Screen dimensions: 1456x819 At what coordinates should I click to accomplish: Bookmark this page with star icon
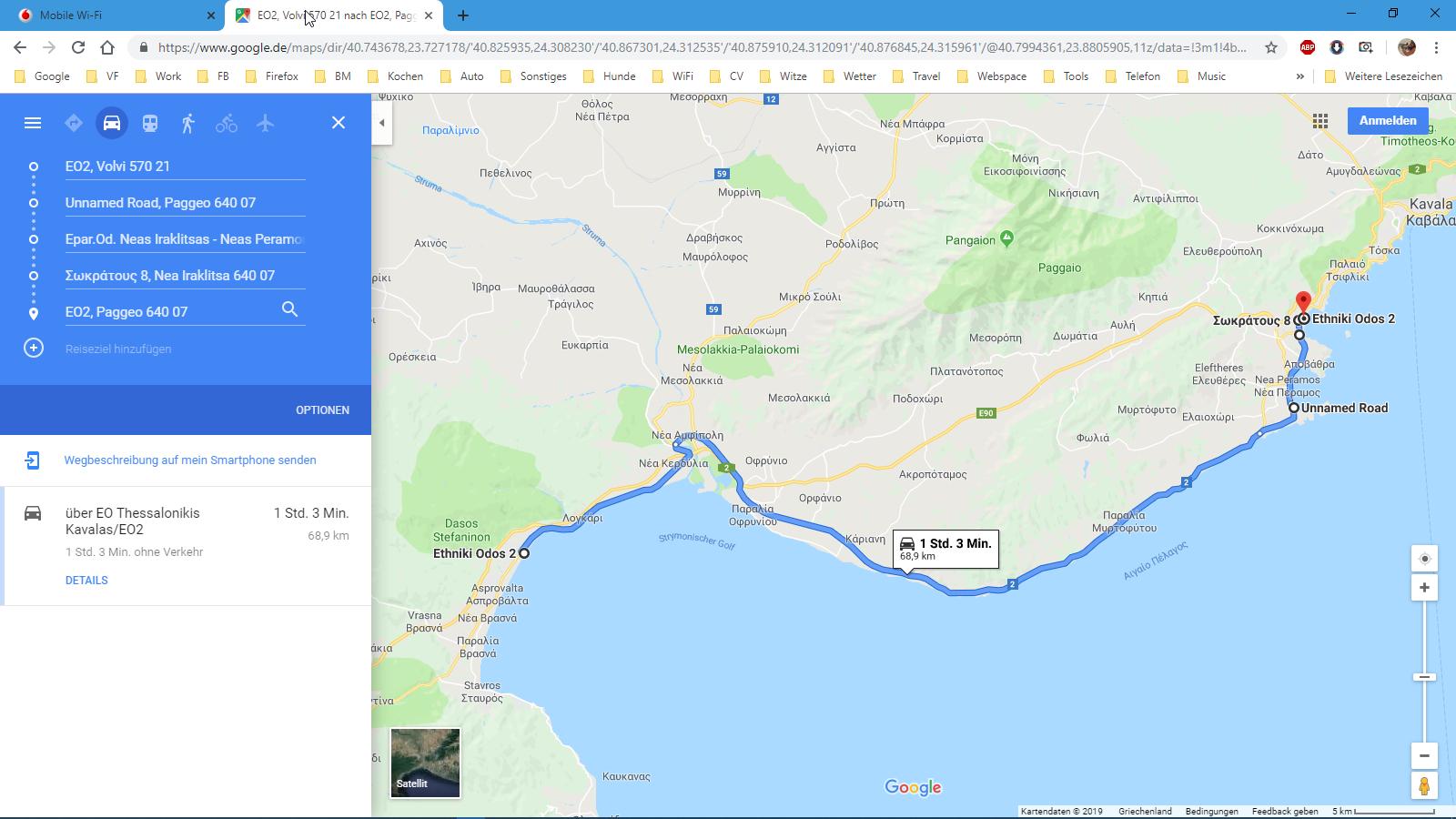tap(1271, 47)
